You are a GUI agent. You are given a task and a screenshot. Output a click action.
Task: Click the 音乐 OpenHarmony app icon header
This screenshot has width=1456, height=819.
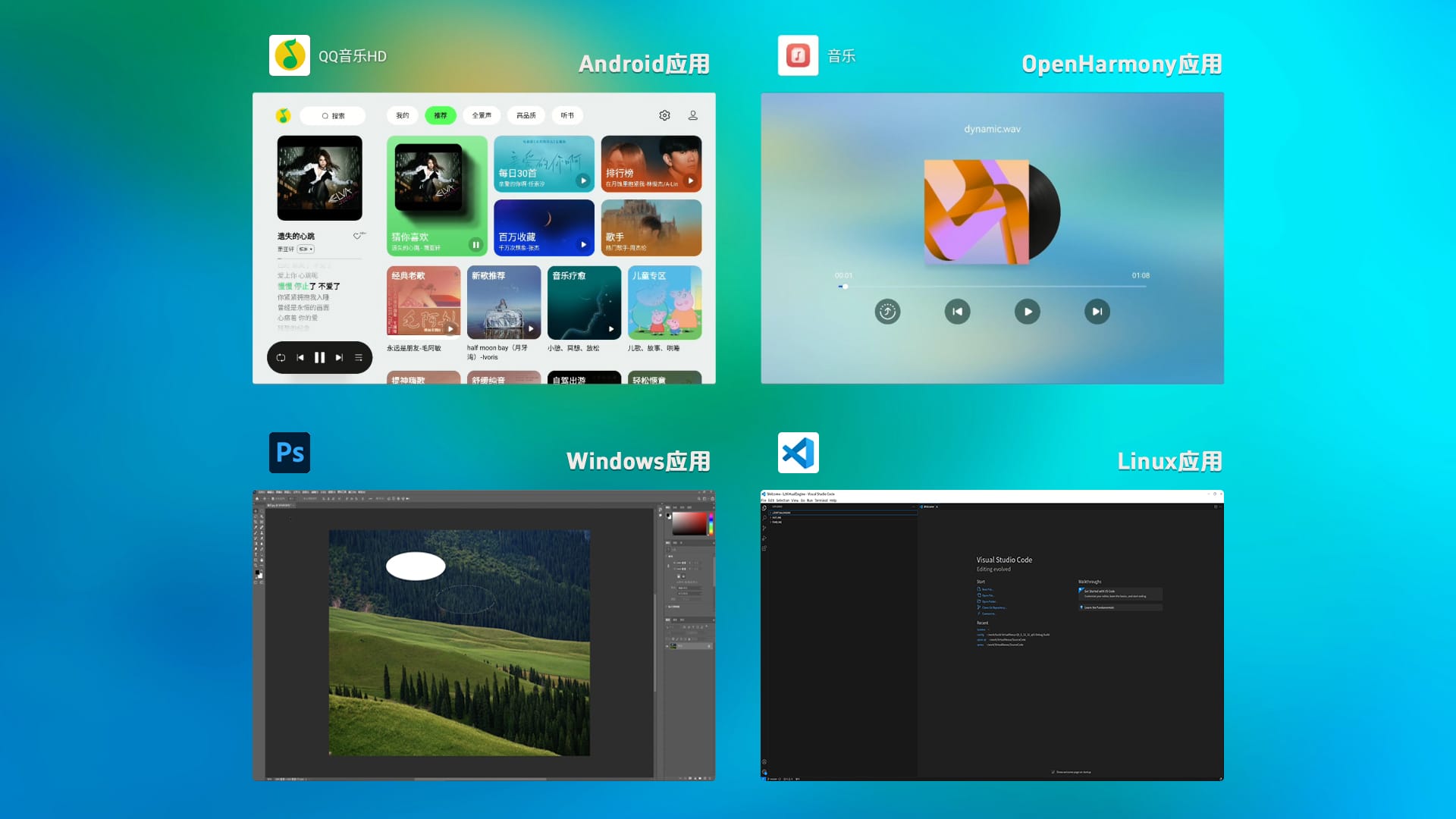(x=798, y=55)
